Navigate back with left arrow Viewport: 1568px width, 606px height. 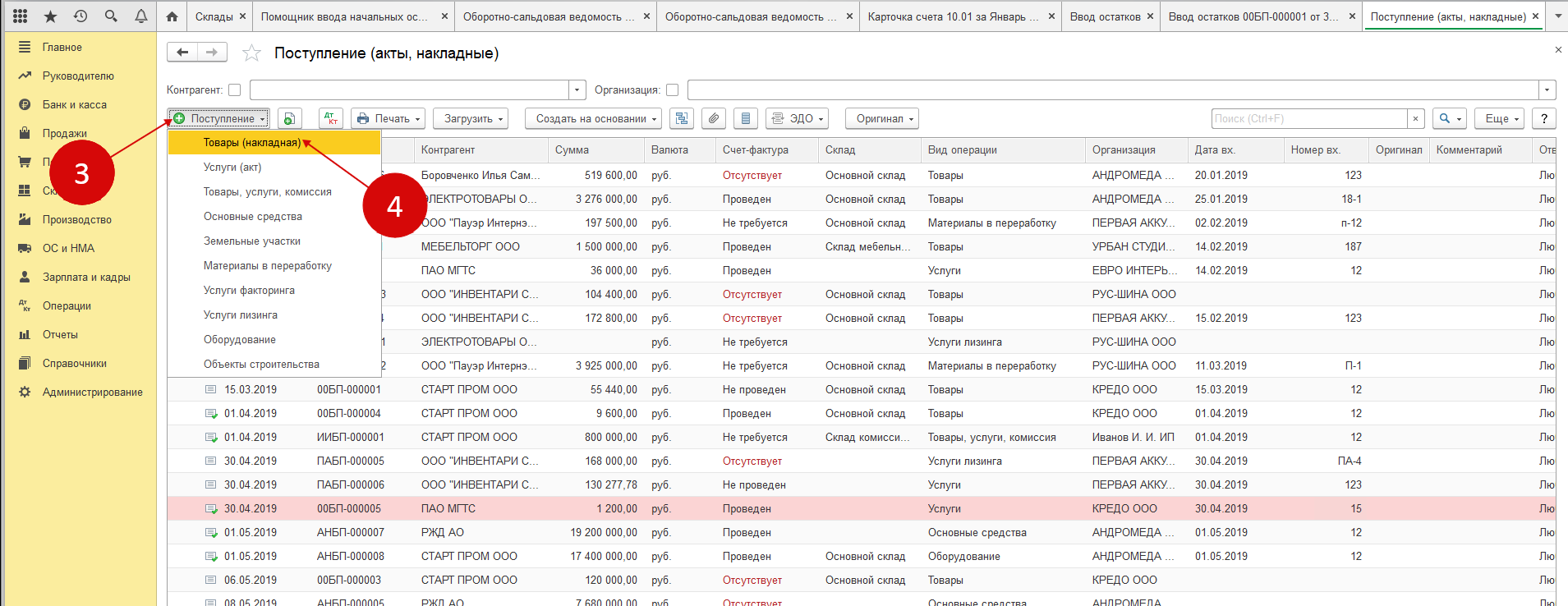[x=182, y=53]
